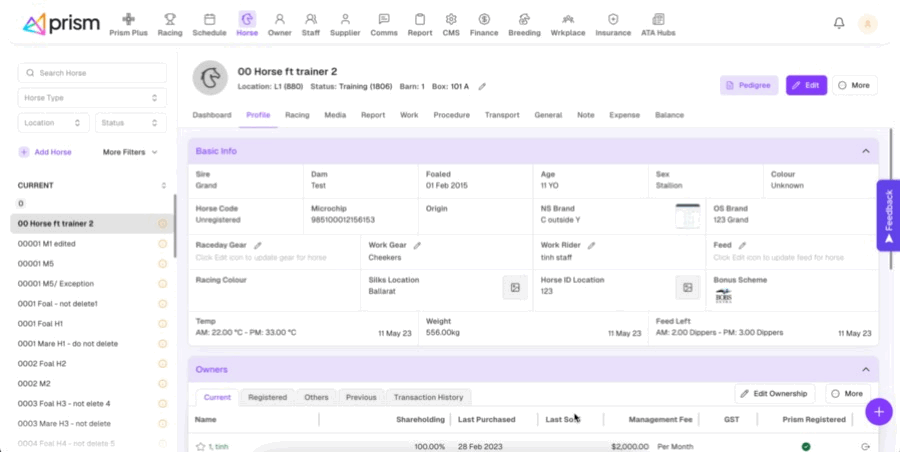
Task: Edit Raceday Gear using pencil icon
Action: point(257,245)
